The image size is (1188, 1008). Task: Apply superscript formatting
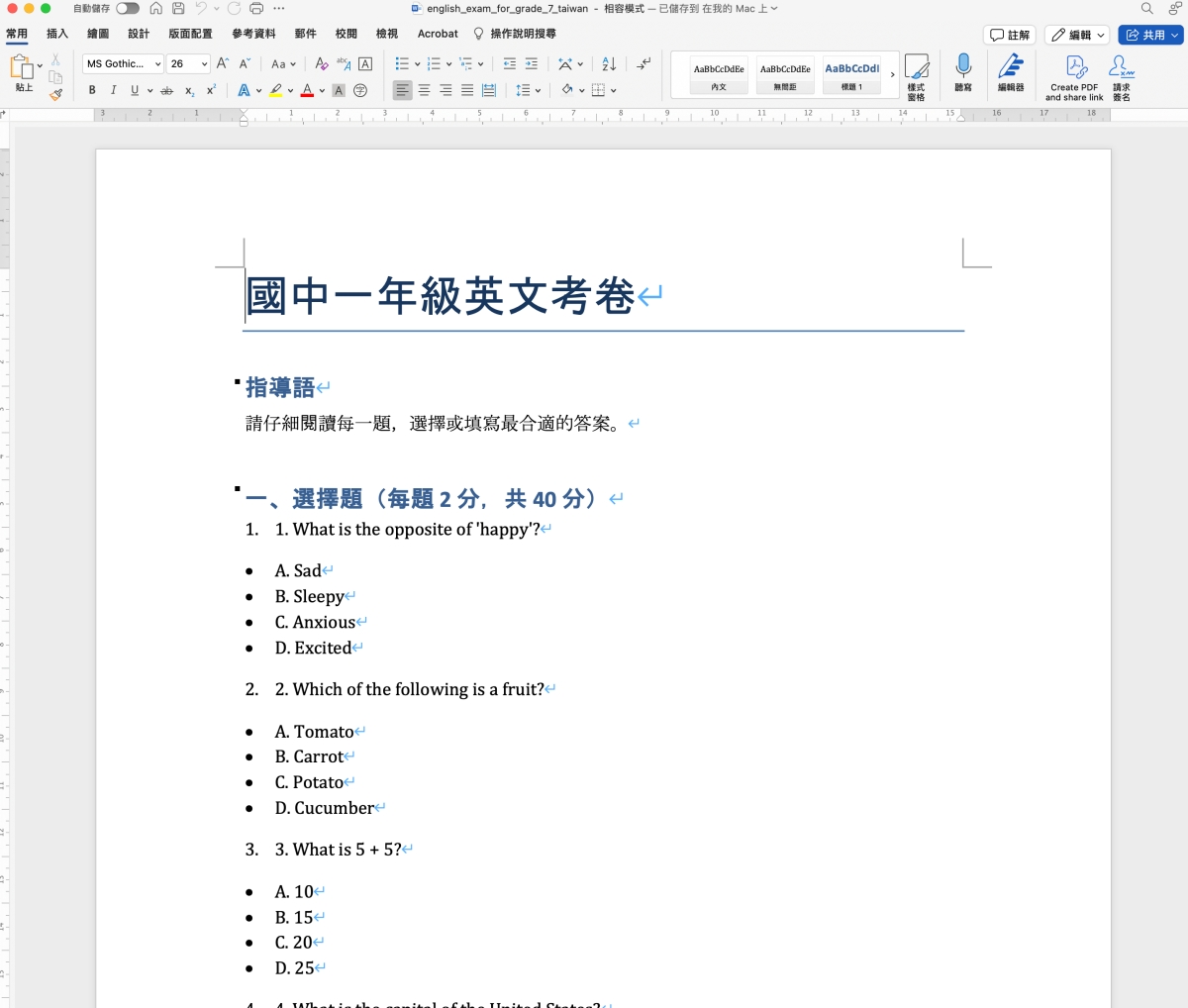click(211, 90)
